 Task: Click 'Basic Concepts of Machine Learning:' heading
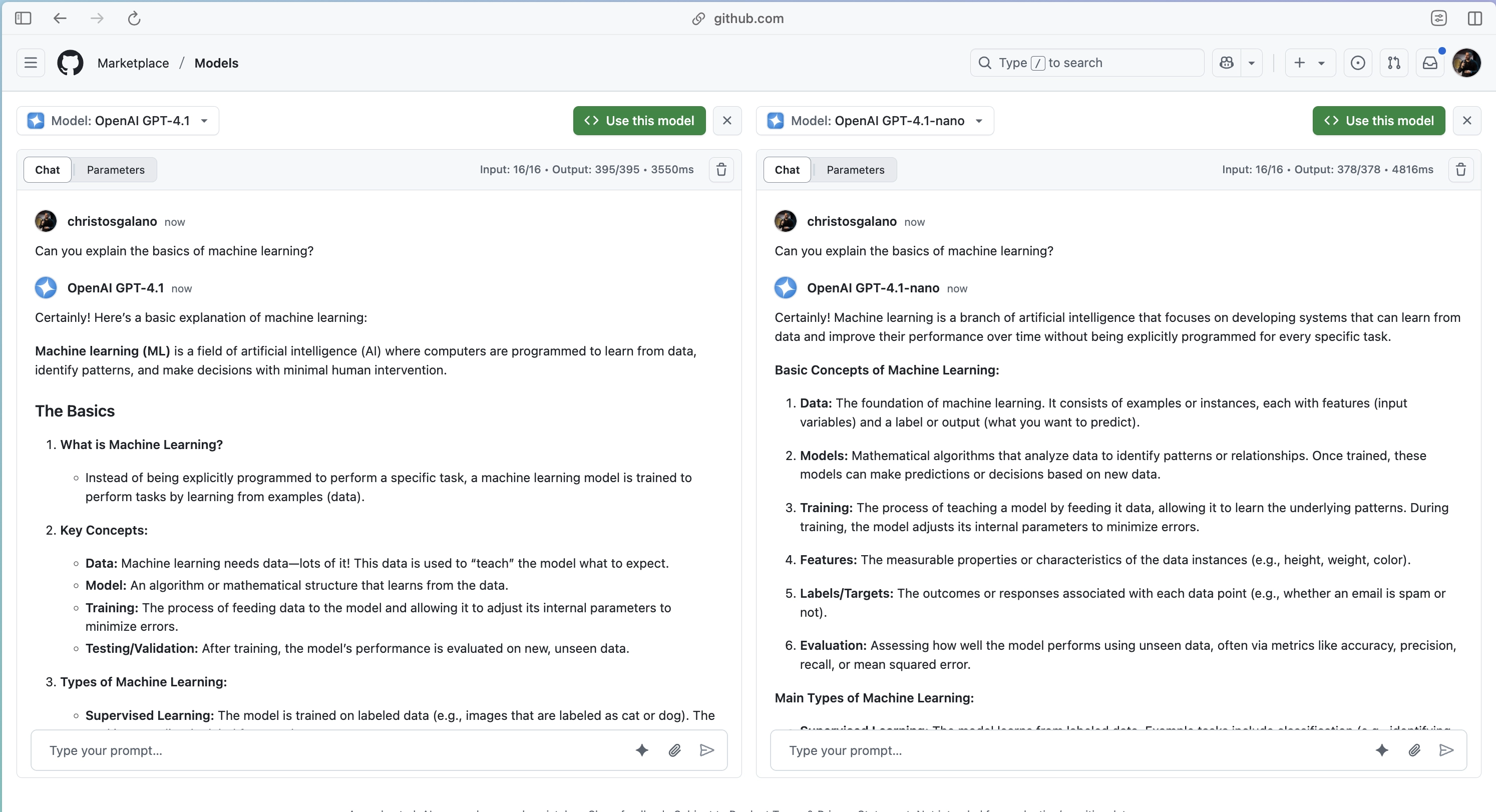pos(887,370)
